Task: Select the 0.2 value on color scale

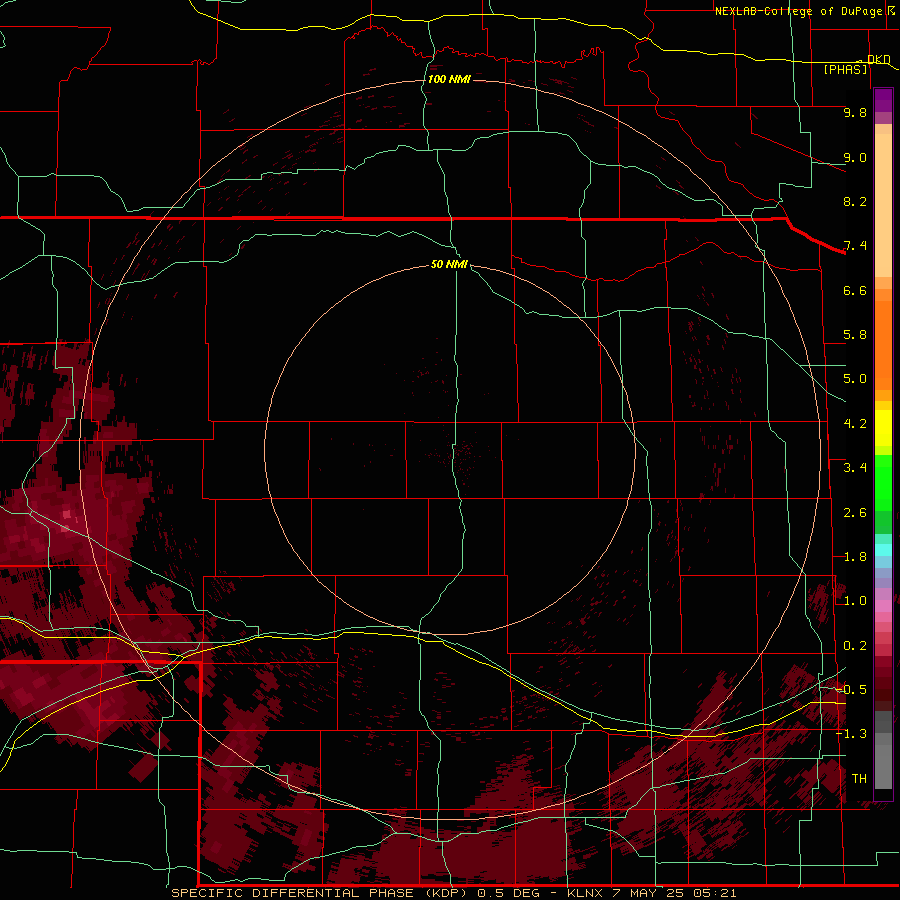Action: pos(855,646)
